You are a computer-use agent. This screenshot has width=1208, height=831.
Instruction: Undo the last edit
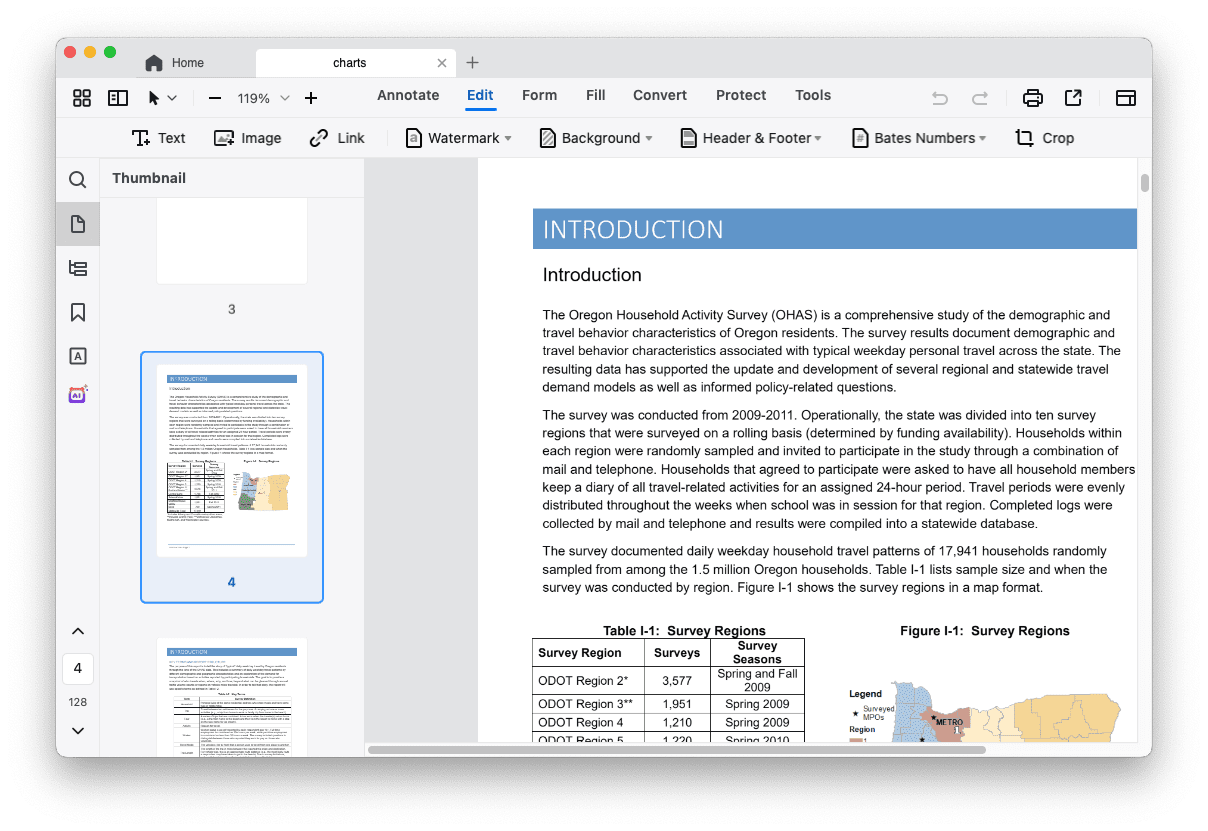click(x=939, y=95)
